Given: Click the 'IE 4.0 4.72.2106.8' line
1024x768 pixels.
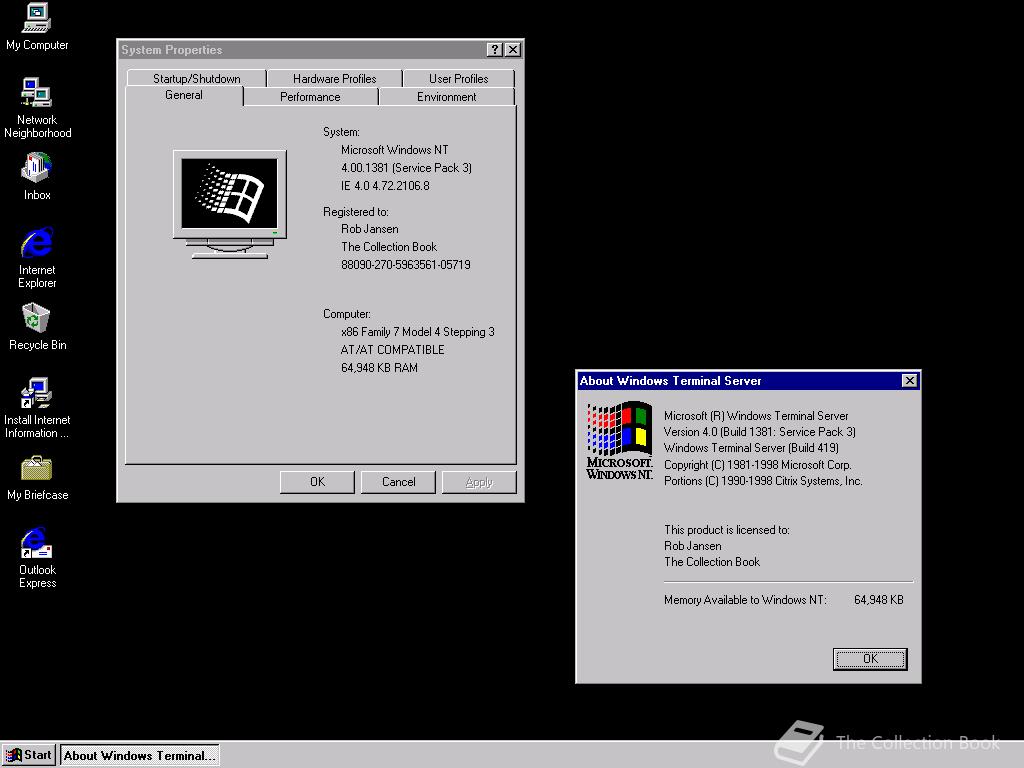Looking at the screenshot, I should [x=385, y=186].
